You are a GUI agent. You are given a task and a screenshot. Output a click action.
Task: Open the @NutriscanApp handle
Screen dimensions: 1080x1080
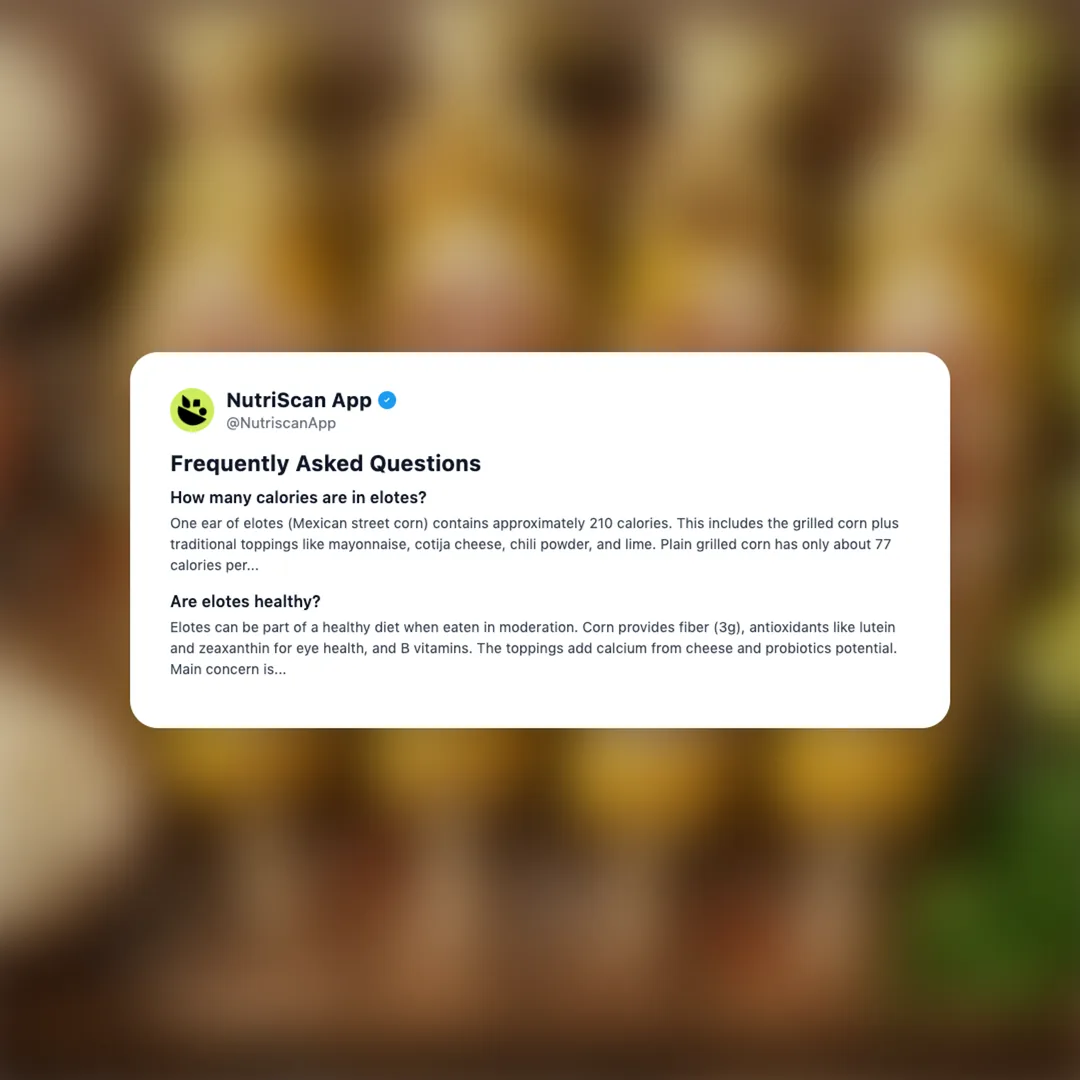tap(281, 423)
